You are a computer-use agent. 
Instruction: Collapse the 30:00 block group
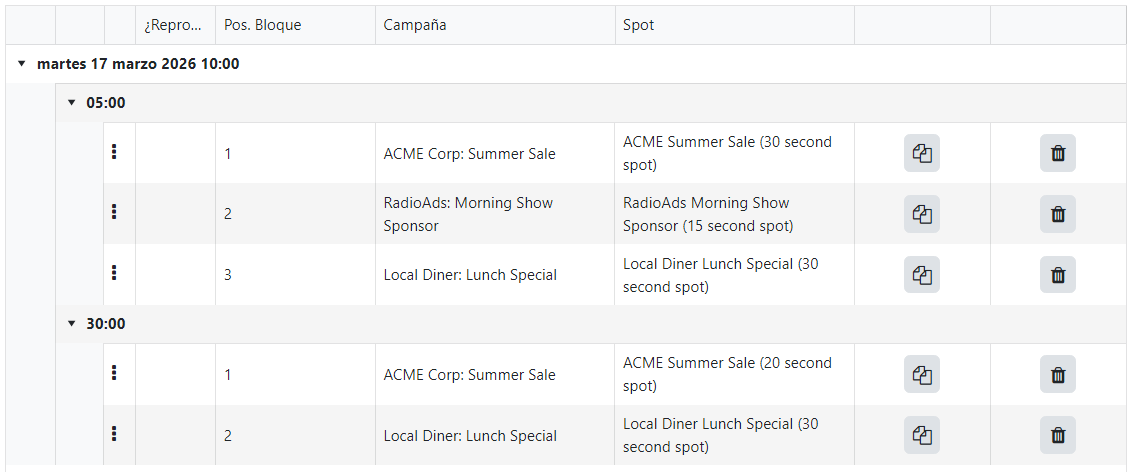71,324
